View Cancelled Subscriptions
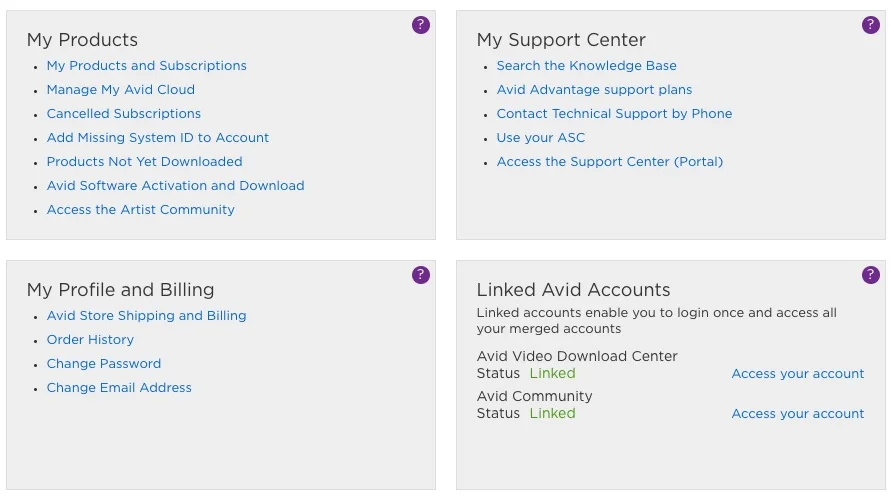This screenshot has width=894, height=500. [124, 113]
